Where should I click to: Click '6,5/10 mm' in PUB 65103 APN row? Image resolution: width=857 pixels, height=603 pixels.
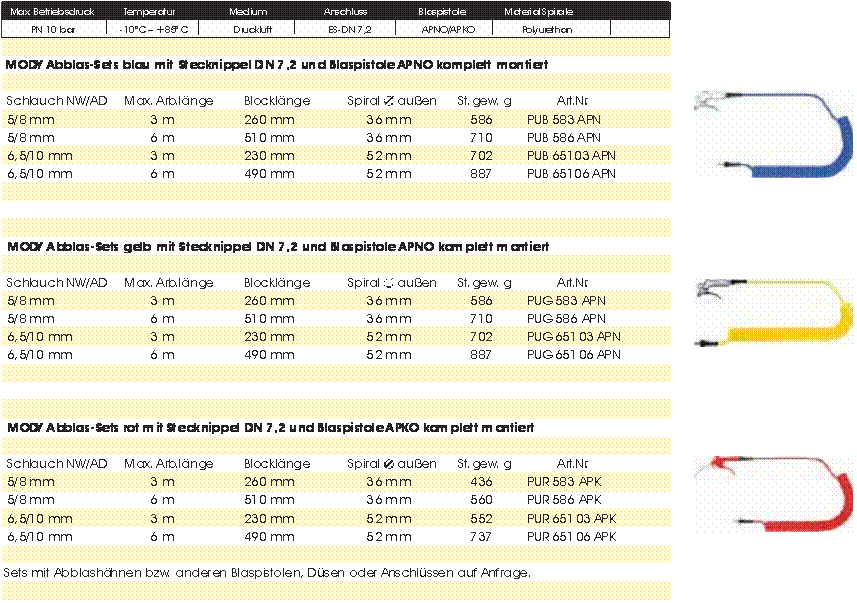coord(40,156)
